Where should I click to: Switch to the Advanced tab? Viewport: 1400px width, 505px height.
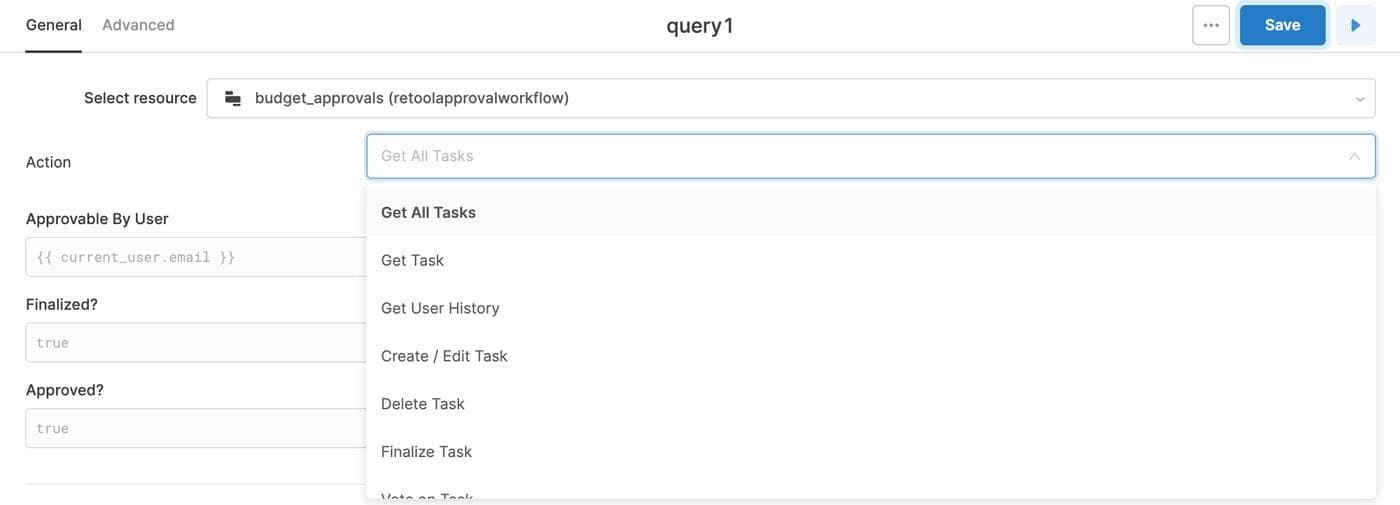[x=138, y=25]
